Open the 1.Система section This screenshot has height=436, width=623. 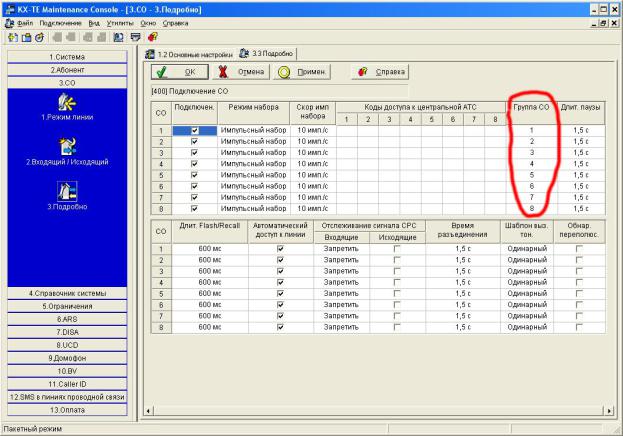coord(67,57)
